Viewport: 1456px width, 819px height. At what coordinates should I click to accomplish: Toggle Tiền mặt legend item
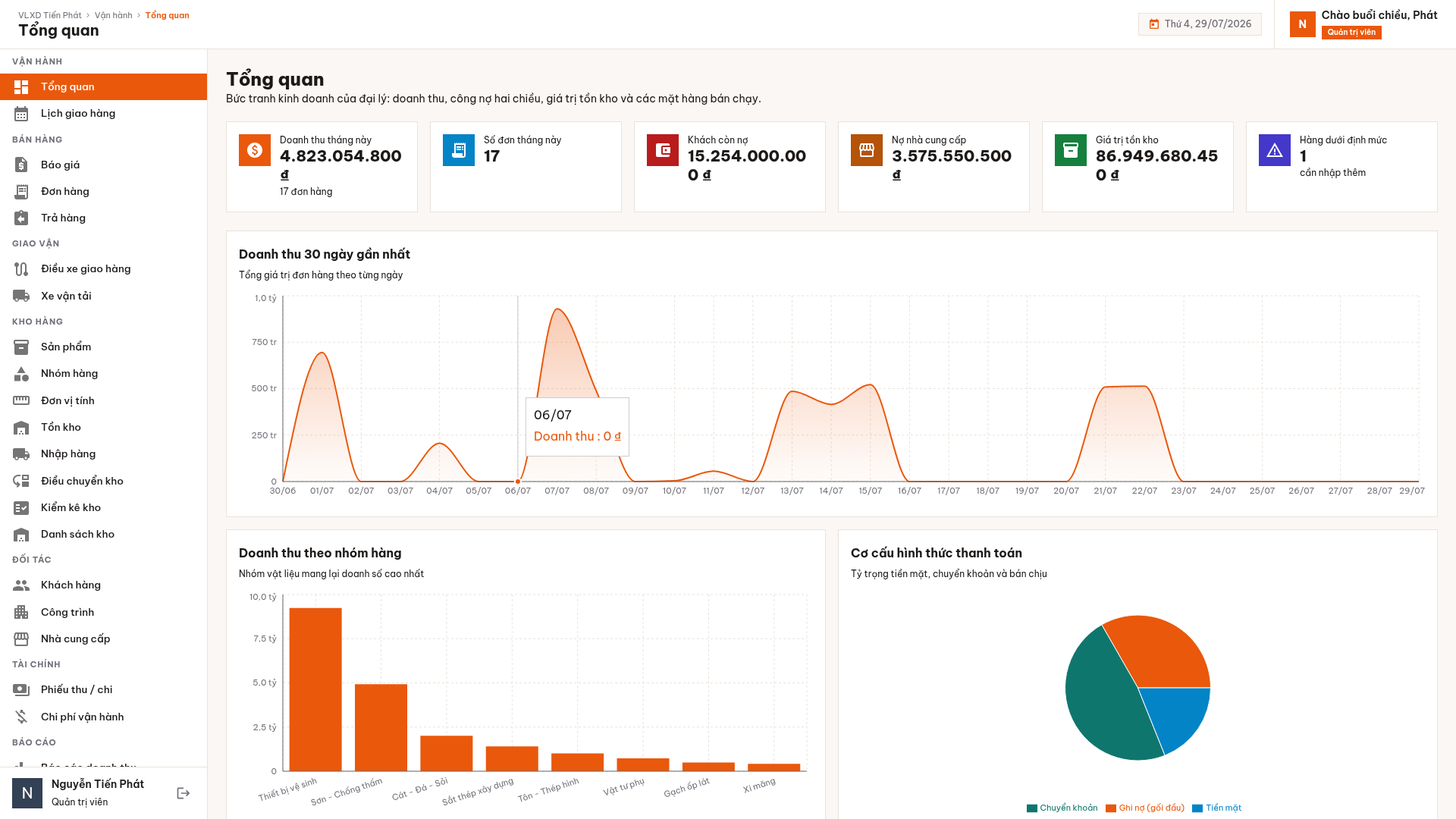click(1217, 808)
